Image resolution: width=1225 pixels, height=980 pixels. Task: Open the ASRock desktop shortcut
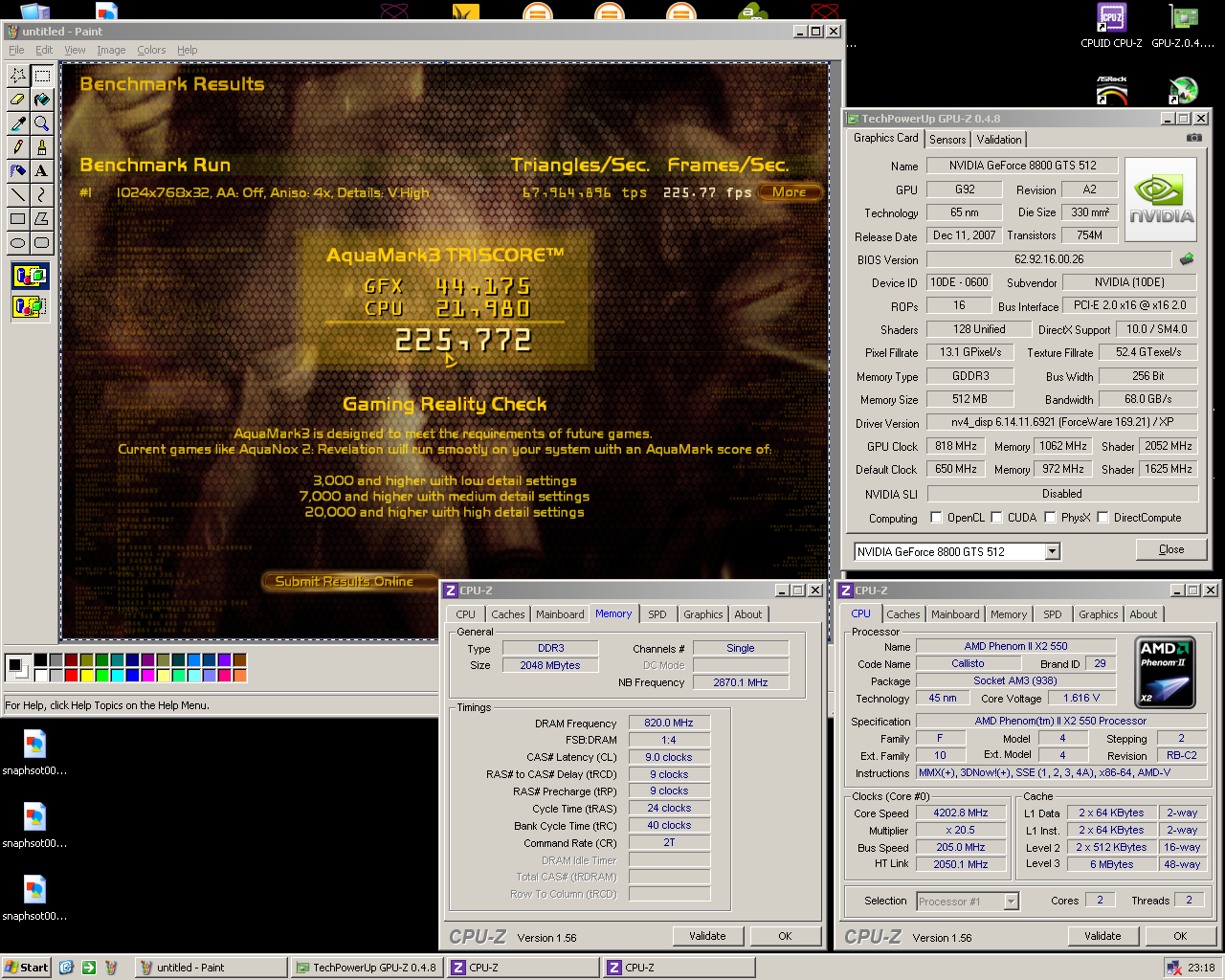[1111, 90]
